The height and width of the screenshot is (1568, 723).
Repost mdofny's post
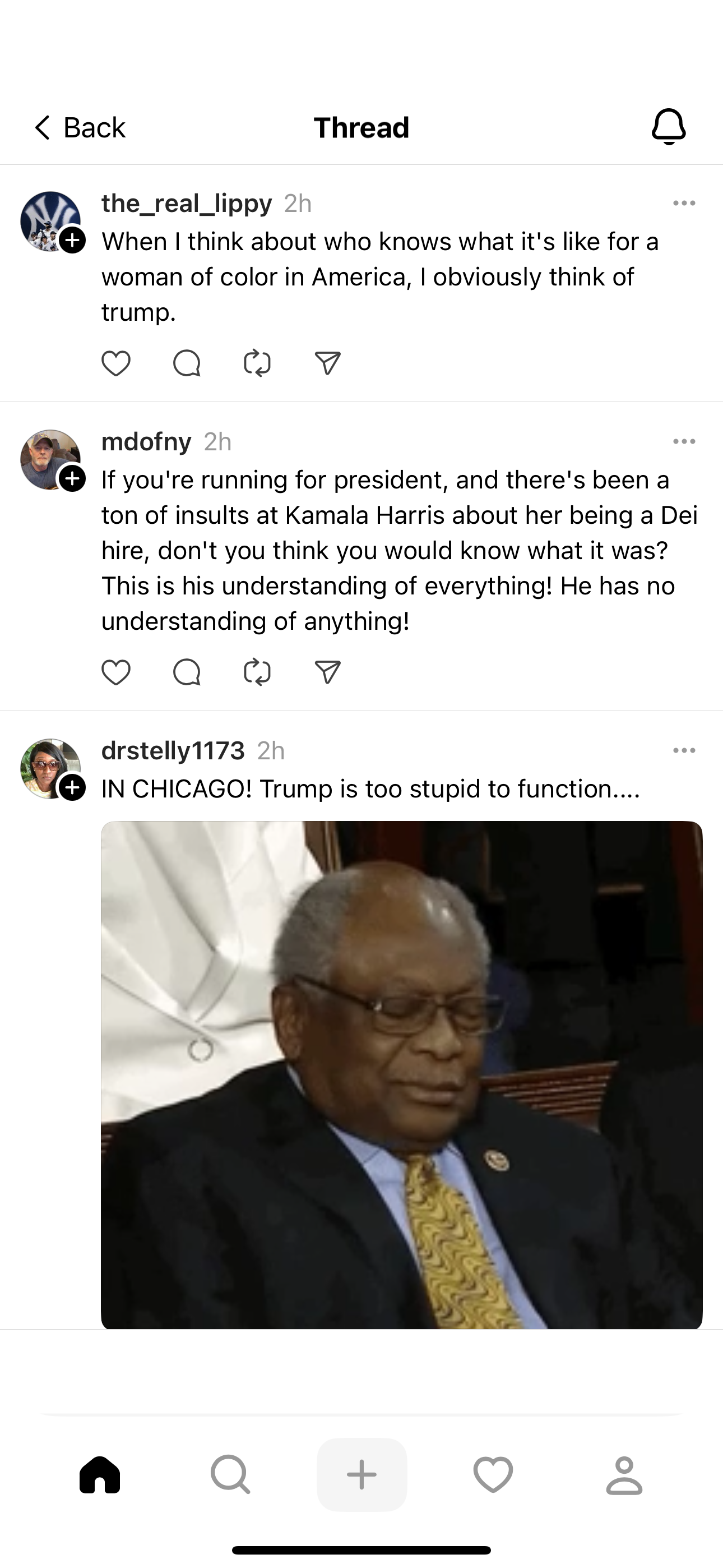pos(257,672)
